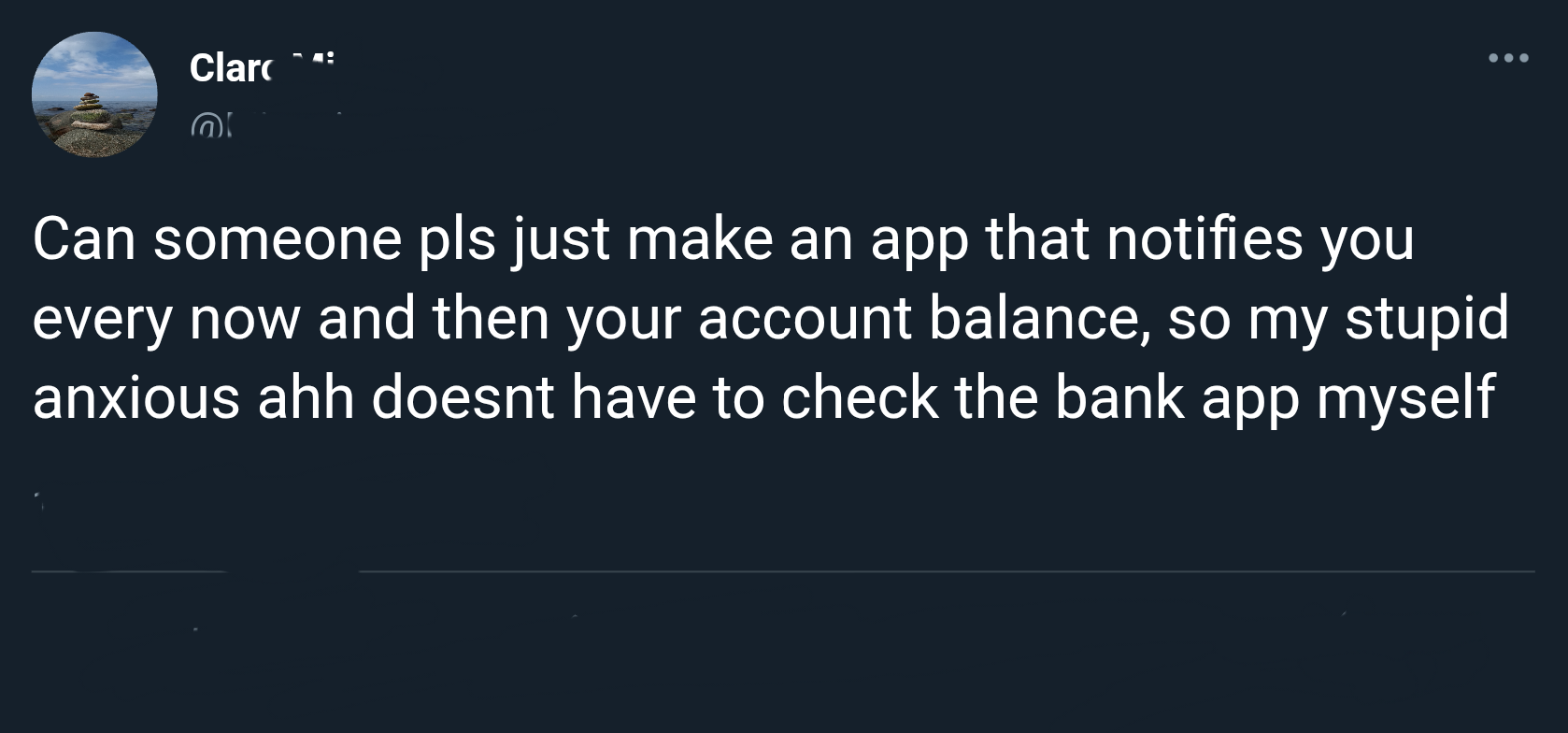Click the word "ahh" in the tweet
1568x733 pixels.
click(x=306, y=397)
